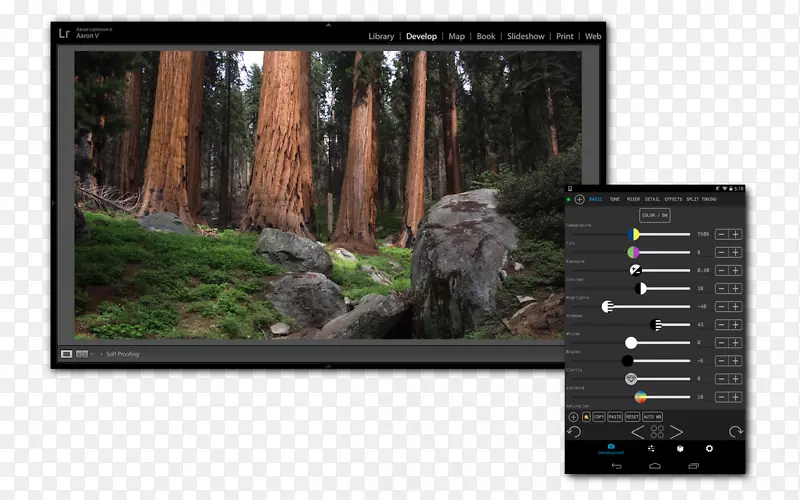Select the Tone tab in mobile panel

pos(616,199)
